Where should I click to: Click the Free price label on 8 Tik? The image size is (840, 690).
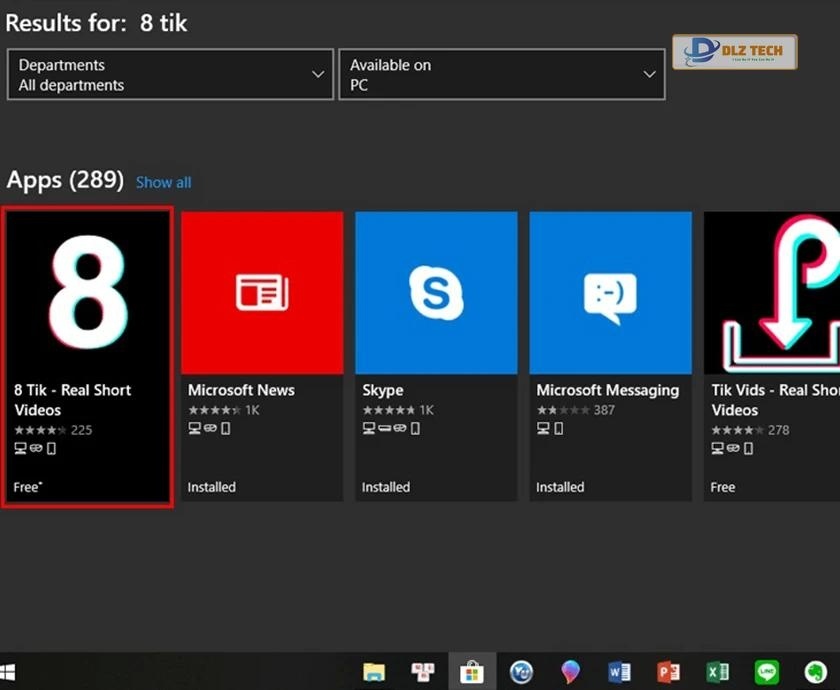click(24, 487)
